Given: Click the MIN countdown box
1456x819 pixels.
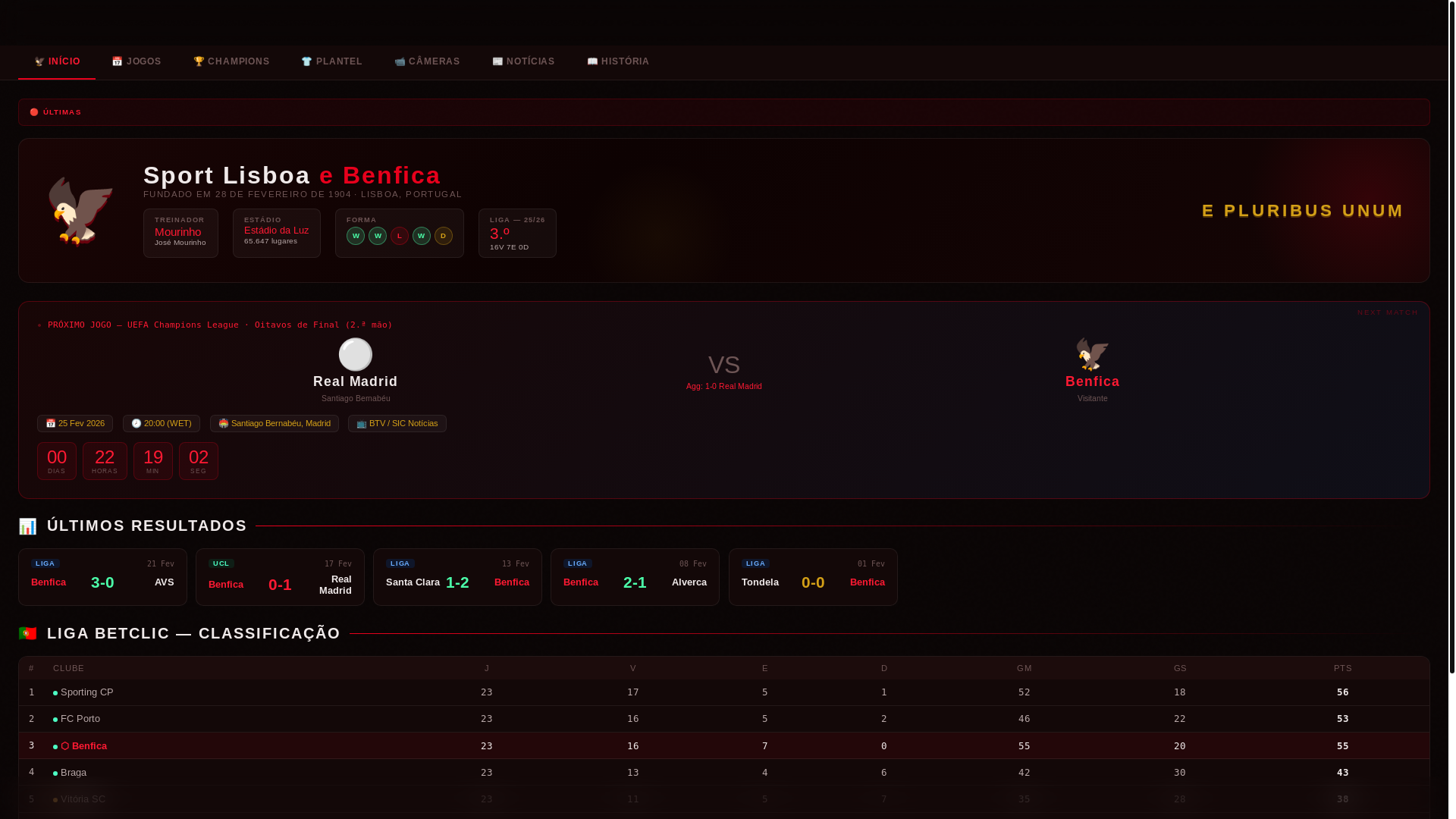Looking at the screenshot, I should tap(153, 461).
